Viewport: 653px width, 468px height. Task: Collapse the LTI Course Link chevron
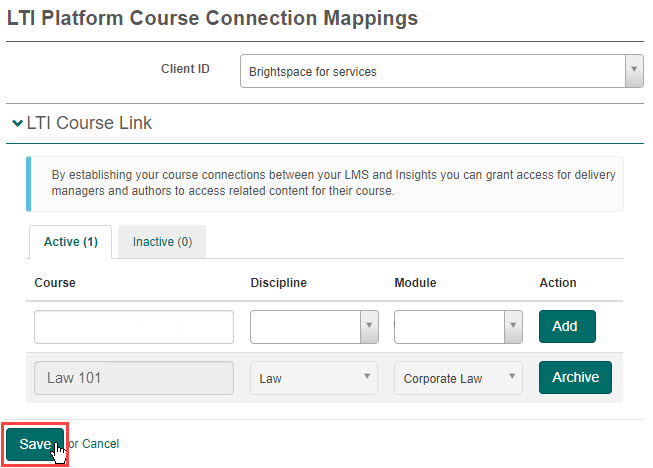point(17,124)
